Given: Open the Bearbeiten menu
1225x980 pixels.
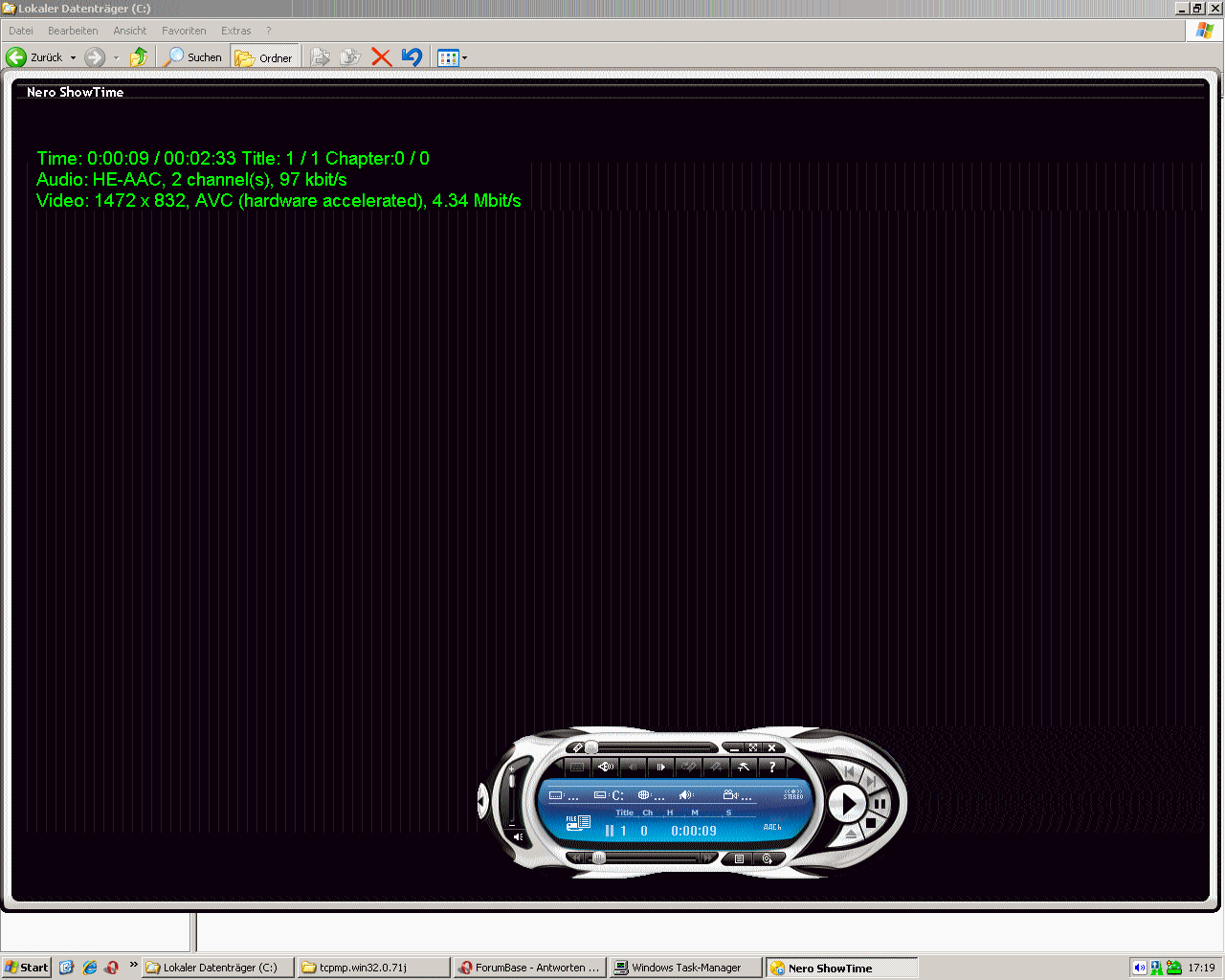Looking at the screenshot, I should pos(73,31).
